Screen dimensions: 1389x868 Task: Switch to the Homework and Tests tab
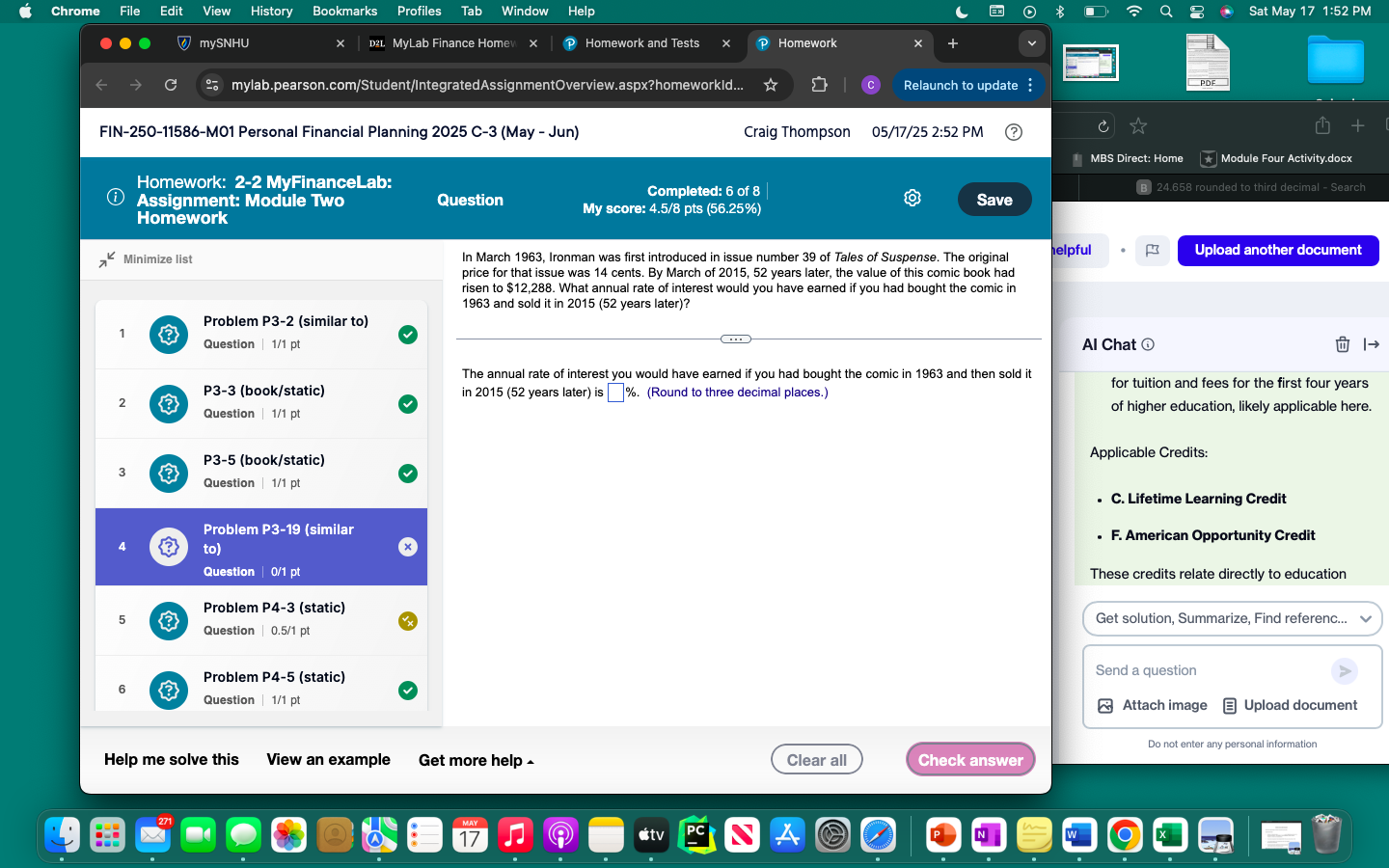pos(644,43)
